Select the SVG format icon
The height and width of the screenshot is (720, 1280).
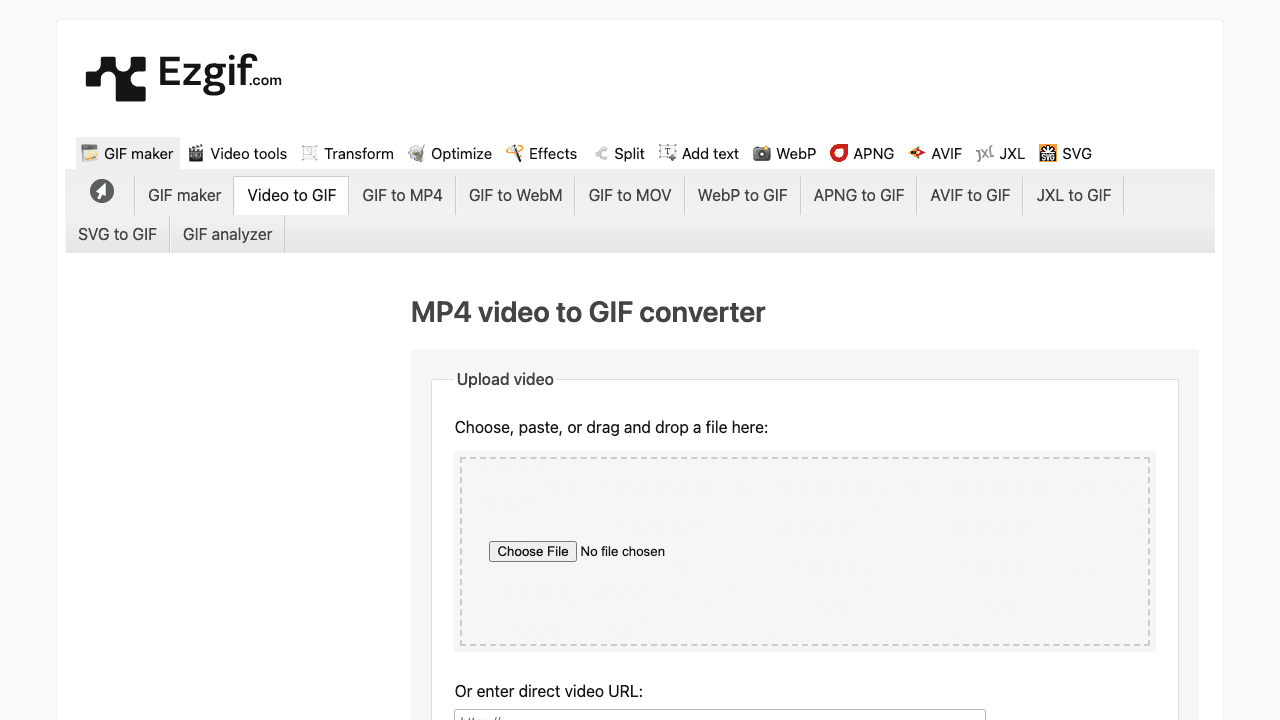pos(1047,153)
